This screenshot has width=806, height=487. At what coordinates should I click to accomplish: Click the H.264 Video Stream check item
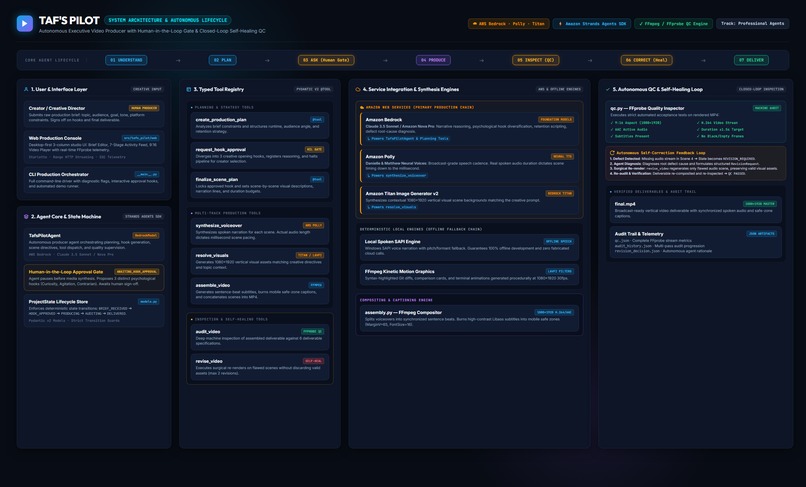tap(718, 123)
